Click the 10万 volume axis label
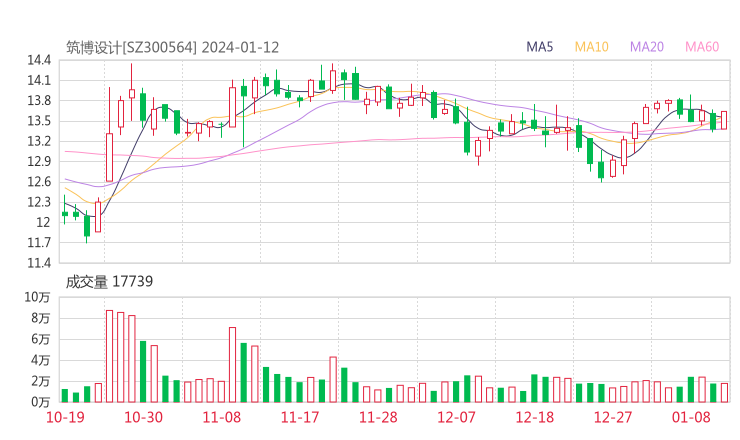This screenshot has width=740, height=440. point(37,297)
